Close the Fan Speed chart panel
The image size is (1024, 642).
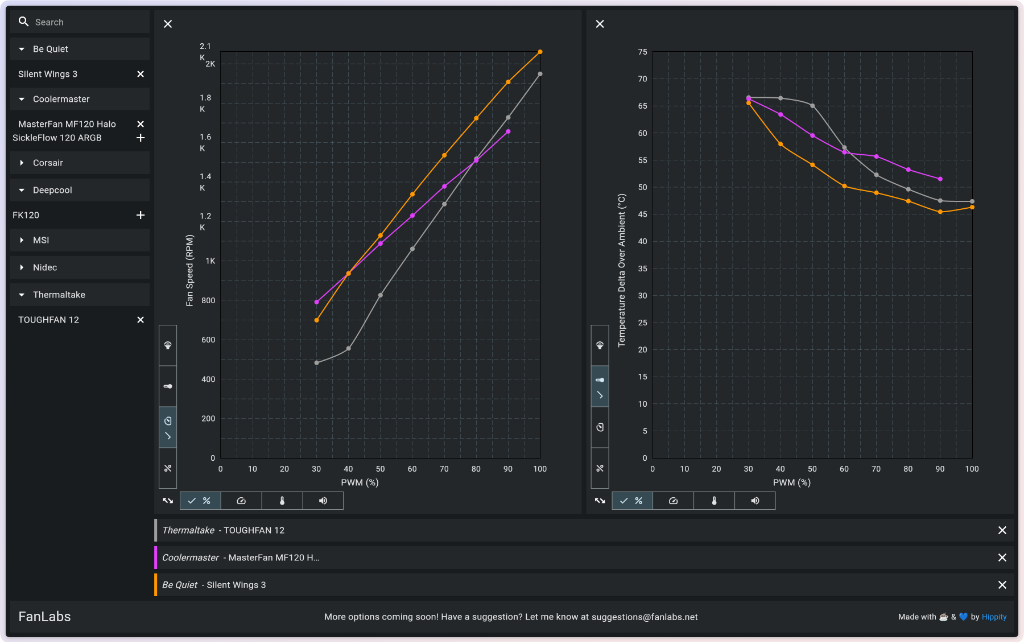pos(168,24)
